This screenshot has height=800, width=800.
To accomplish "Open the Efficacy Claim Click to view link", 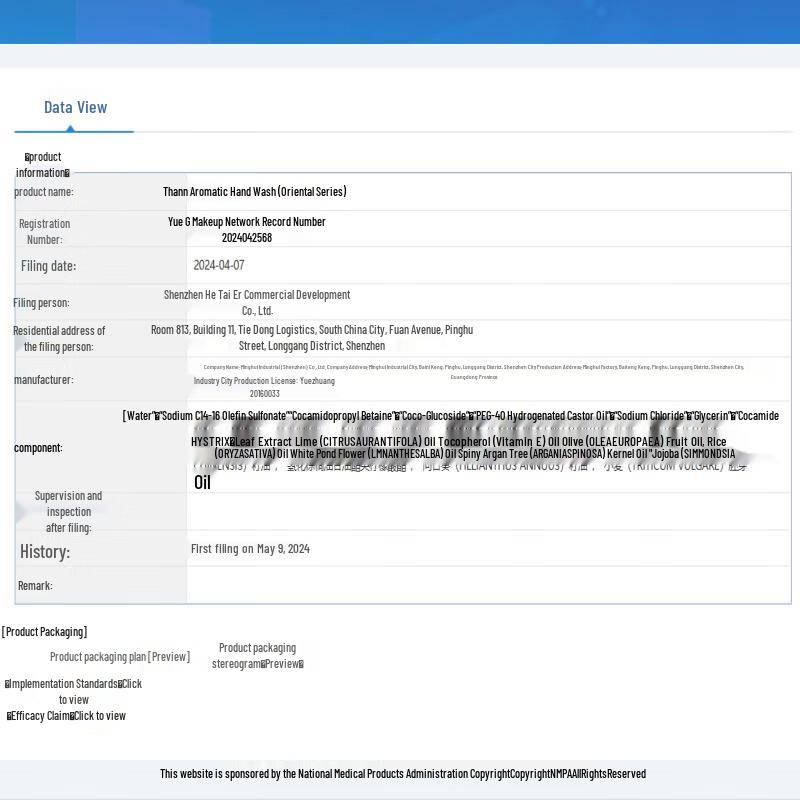I will 66,716.
